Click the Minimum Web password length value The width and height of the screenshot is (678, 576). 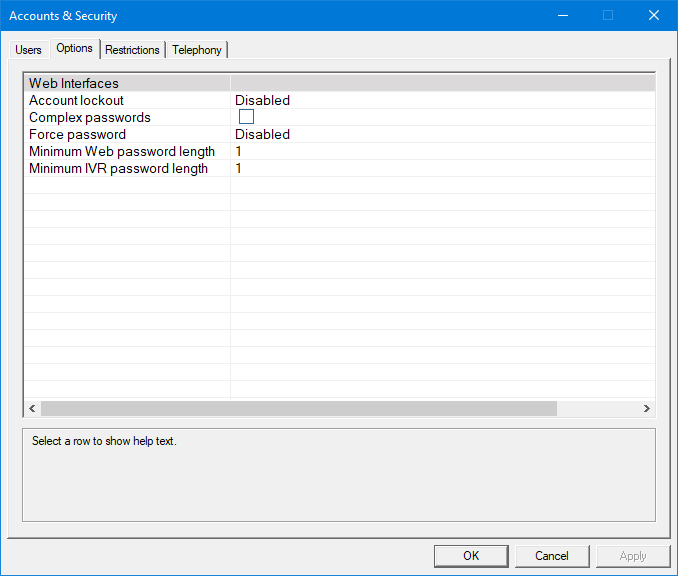[x=239, y=152]
